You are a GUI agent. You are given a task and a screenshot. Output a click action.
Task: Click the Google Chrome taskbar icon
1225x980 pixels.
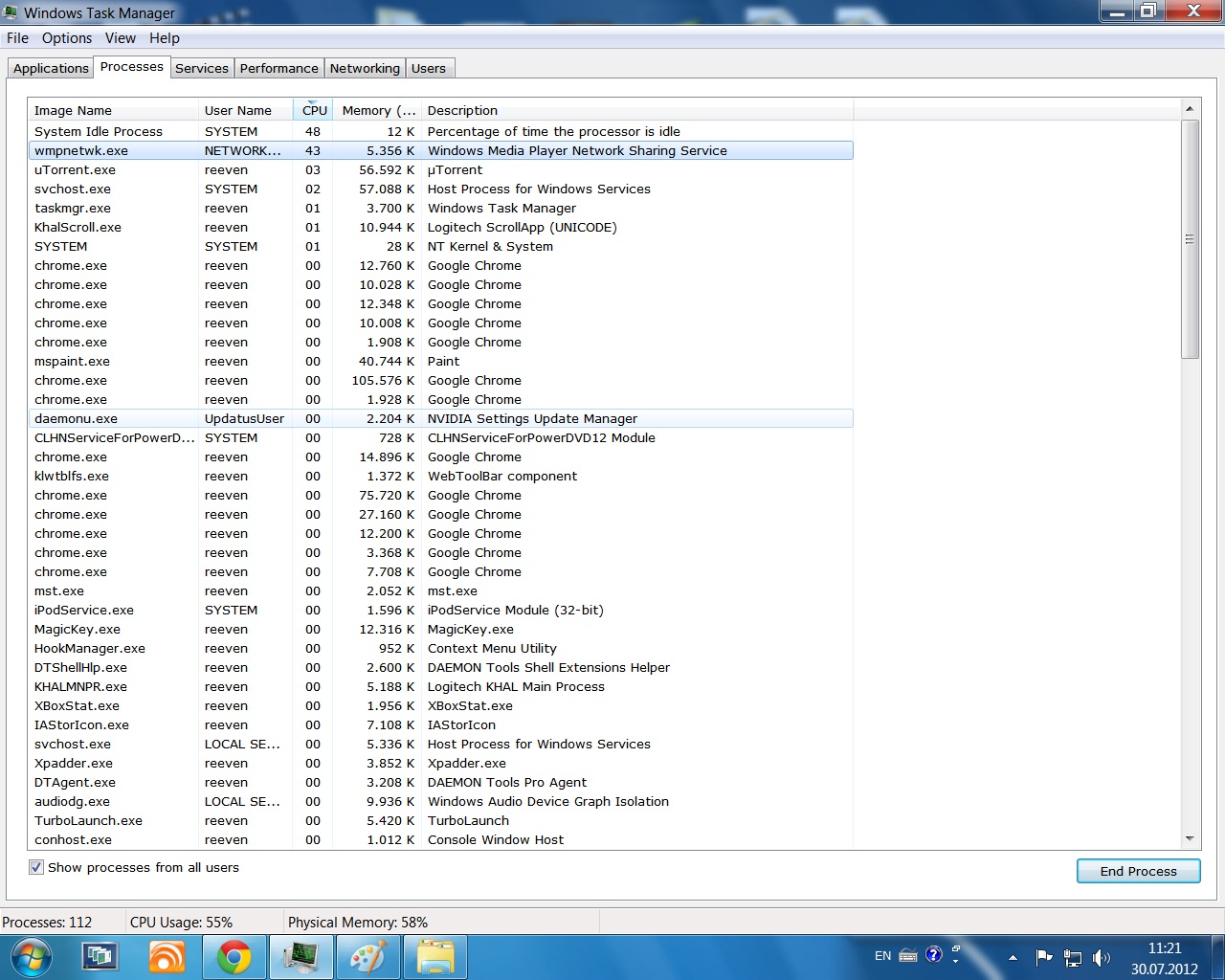click(x=234, y=957)
